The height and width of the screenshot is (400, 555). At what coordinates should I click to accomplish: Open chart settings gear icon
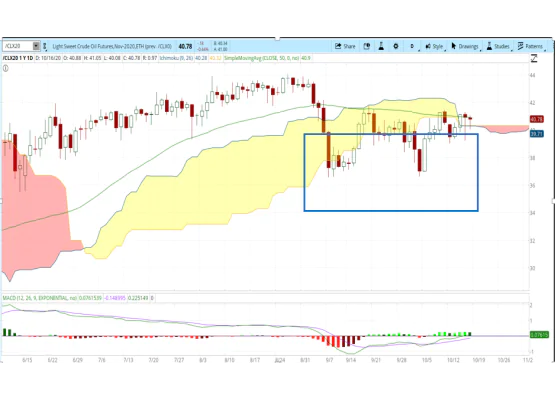click(396, 46)
